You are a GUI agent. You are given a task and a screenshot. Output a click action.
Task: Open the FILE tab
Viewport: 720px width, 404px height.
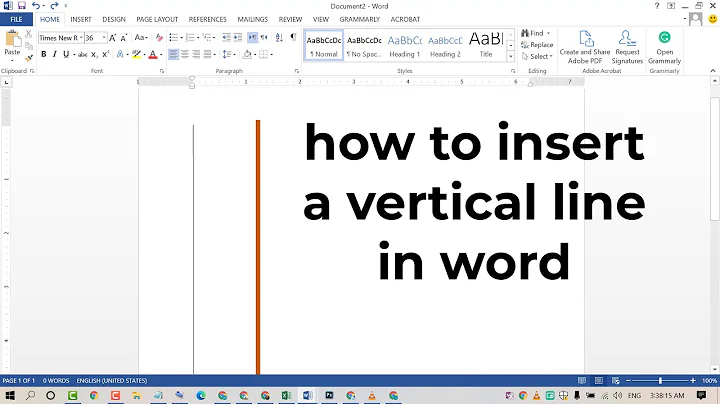tap(16, 19)
